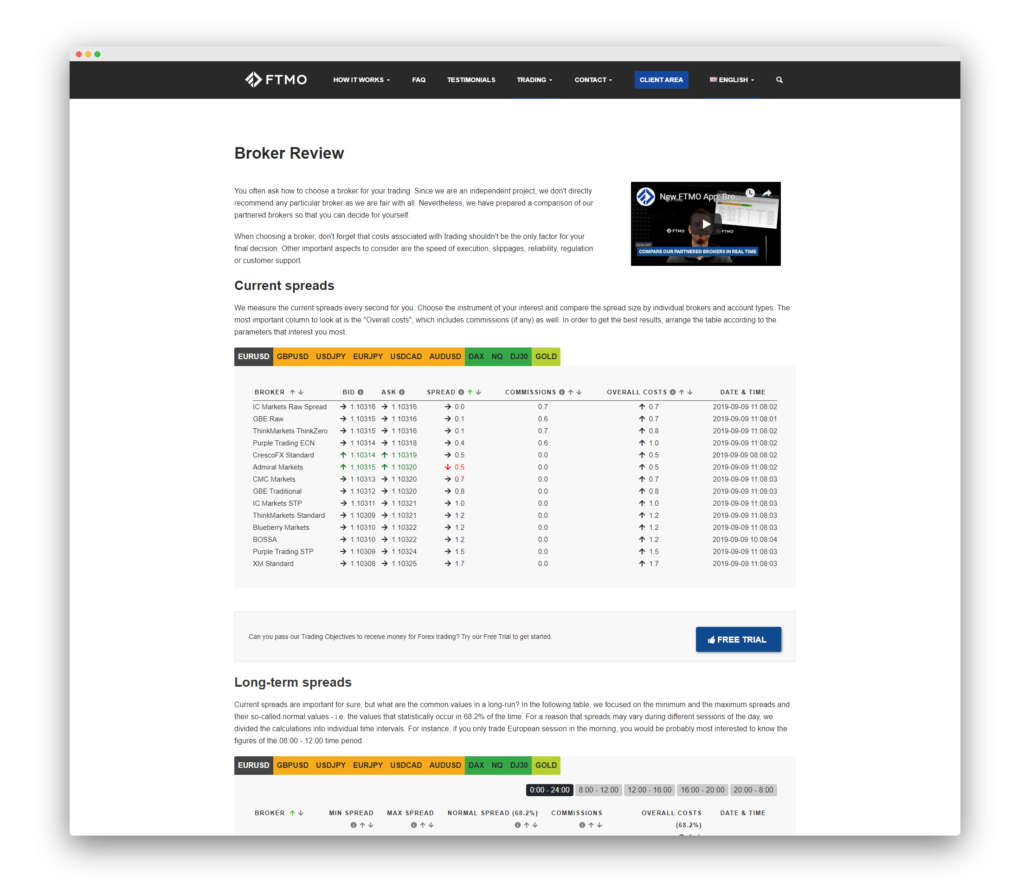Select AUDUSD tab in Current spreads
Viewport: 1030px width, 882px height.
445,357
